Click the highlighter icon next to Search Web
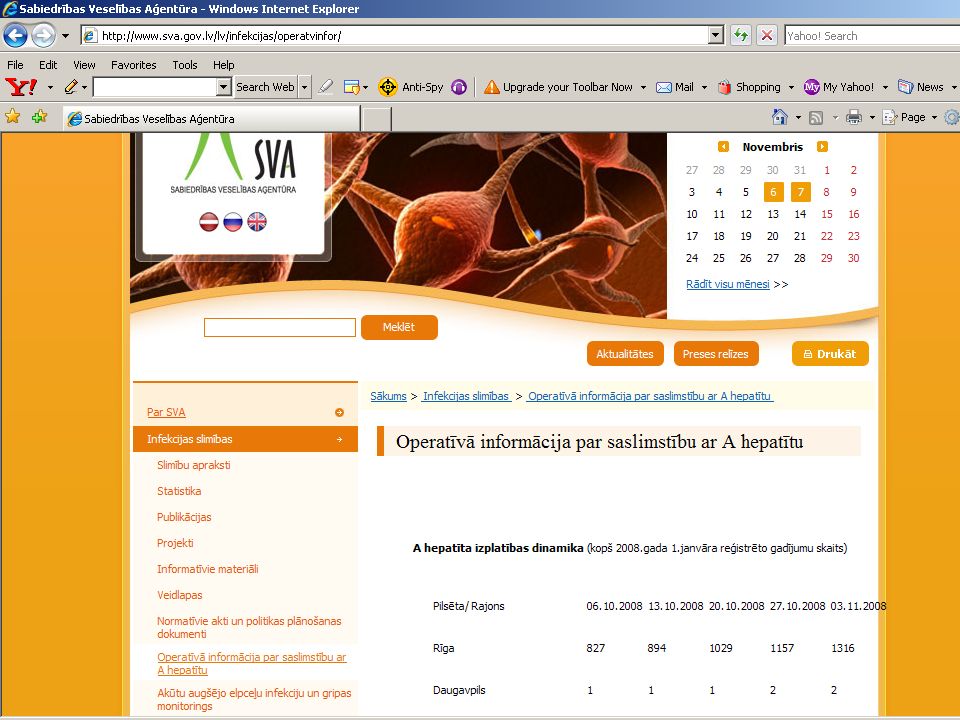The image size is (960, 720). click(x=326, y=87)
